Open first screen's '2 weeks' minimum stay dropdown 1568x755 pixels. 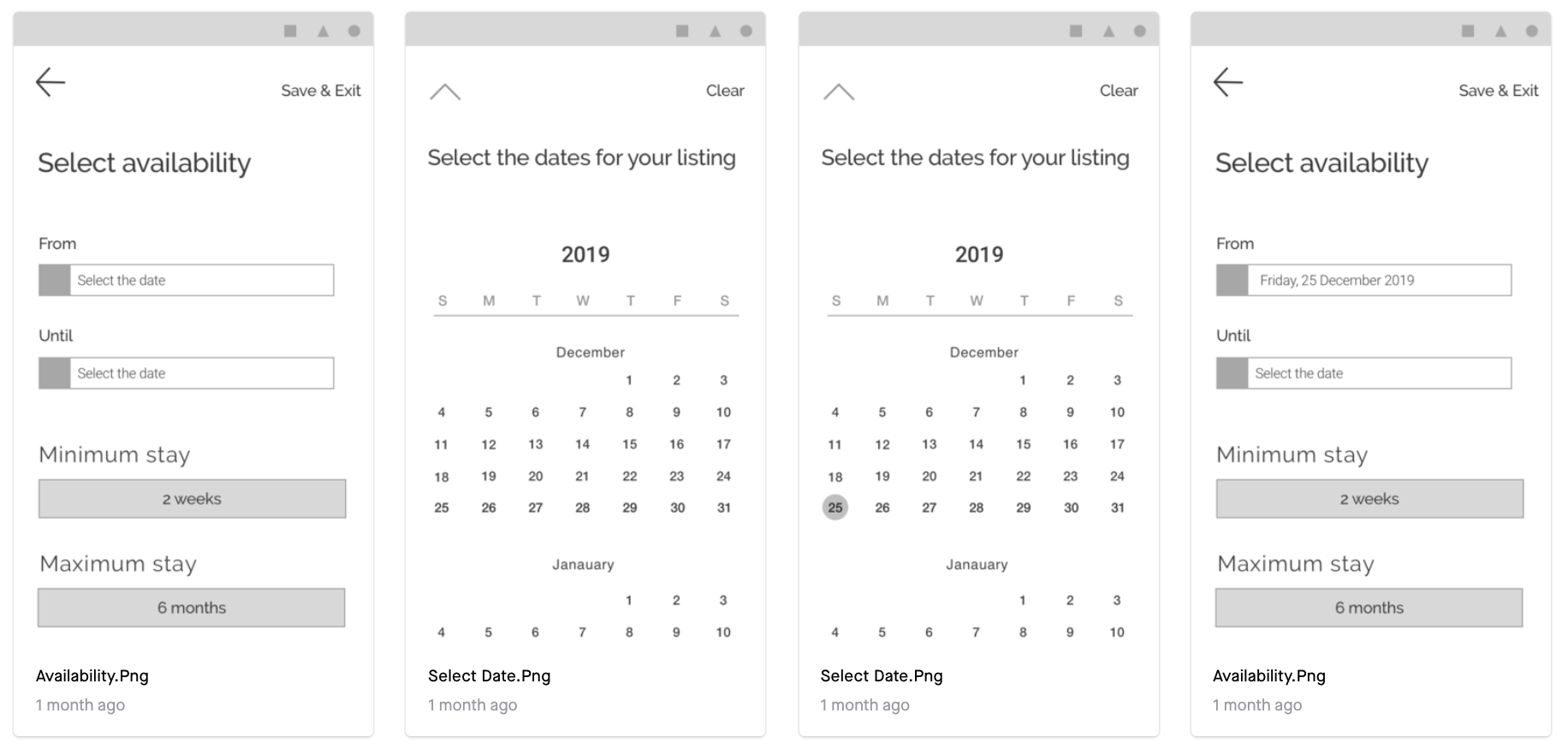click(193, 499)
